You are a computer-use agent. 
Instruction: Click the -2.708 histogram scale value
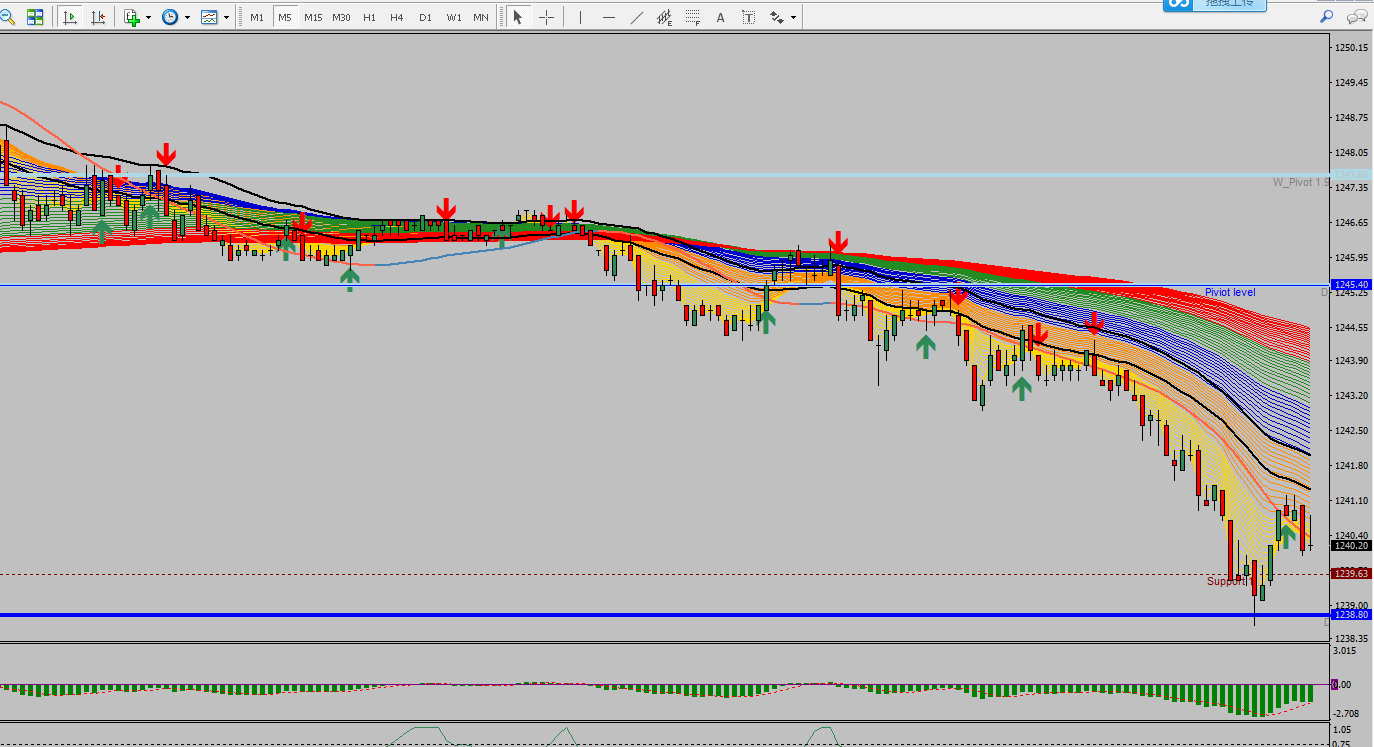tap(1348, 714)
